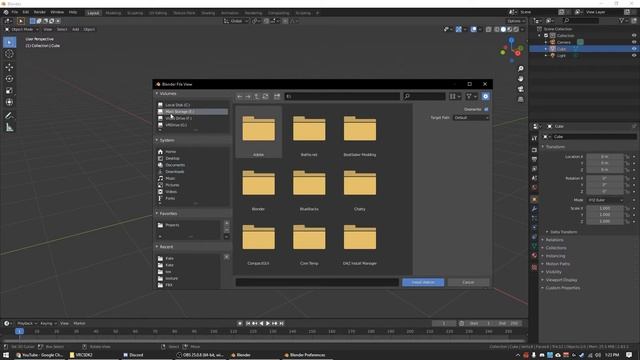This screenshot has width=640, height=360.
Task: Switch to wireframe viewport shading
Action: click(497, 29)
